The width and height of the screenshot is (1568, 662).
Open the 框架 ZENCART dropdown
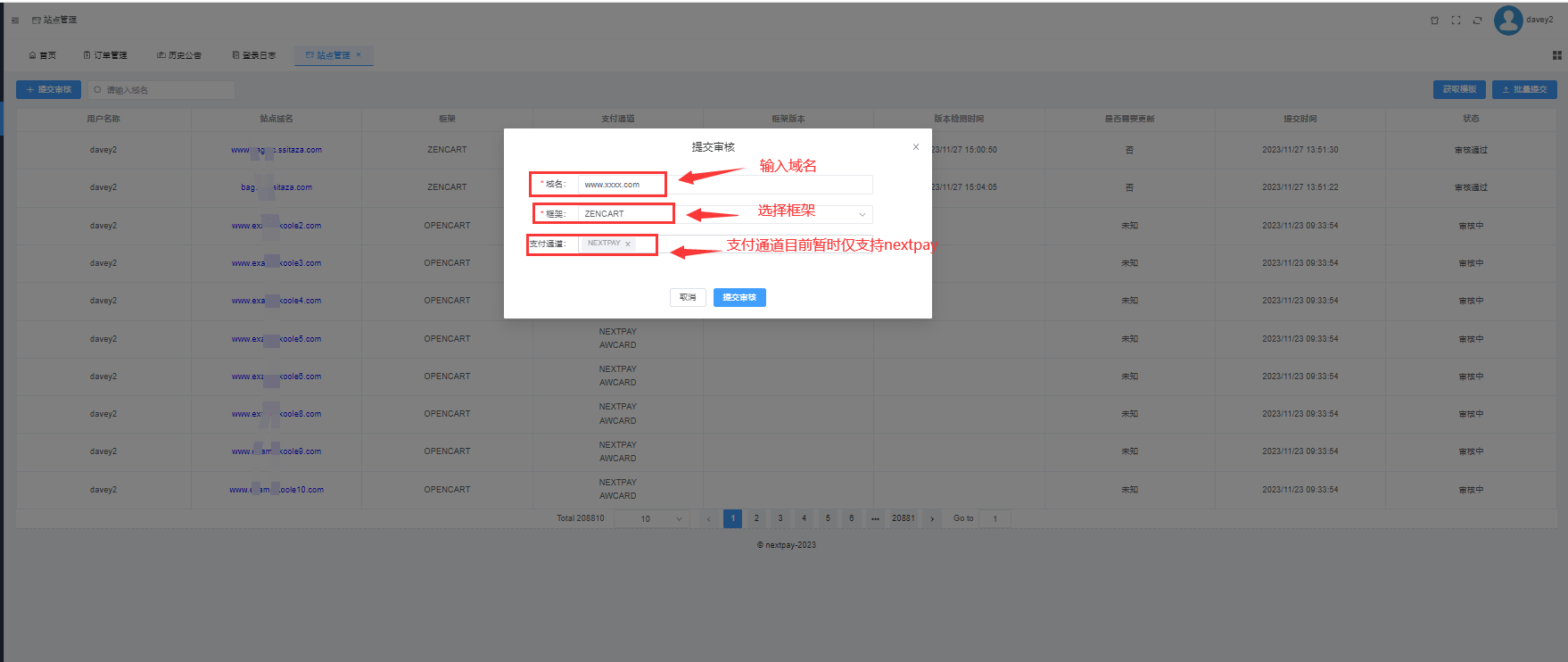click(x=726, y=214)
